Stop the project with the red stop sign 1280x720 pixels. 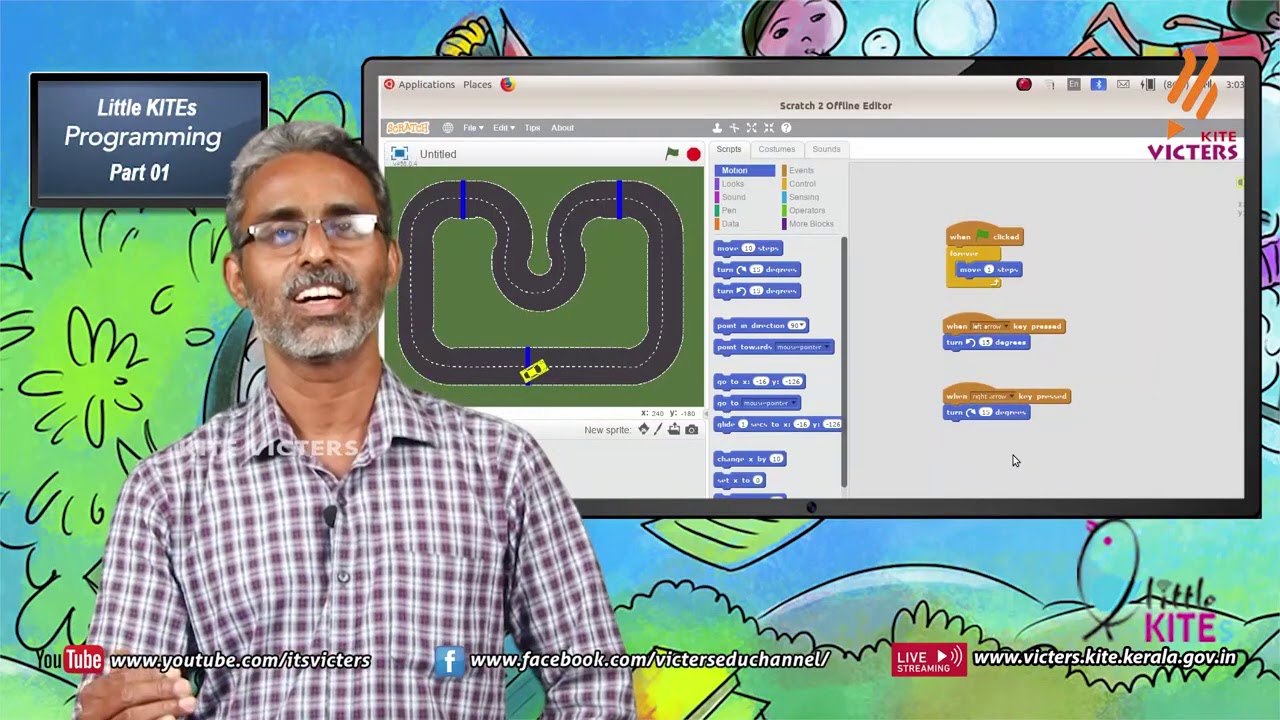pos(693,154)
